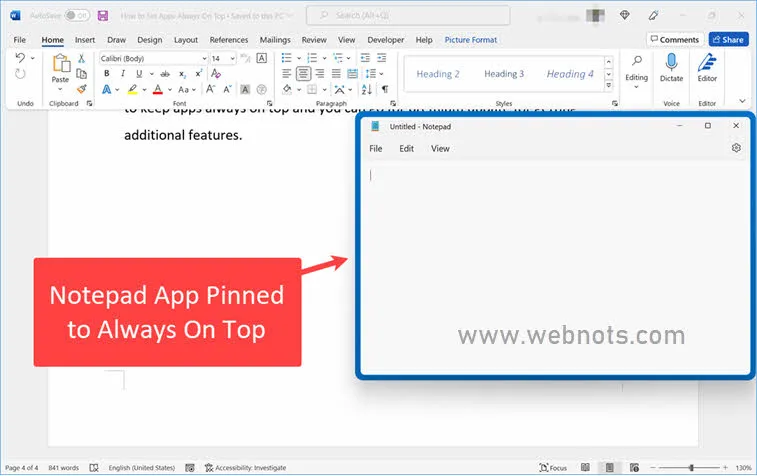The height and width of the screenshot is (476, 757).
Task: Click the Redo icon below Undo
Action: click(20, 74)
